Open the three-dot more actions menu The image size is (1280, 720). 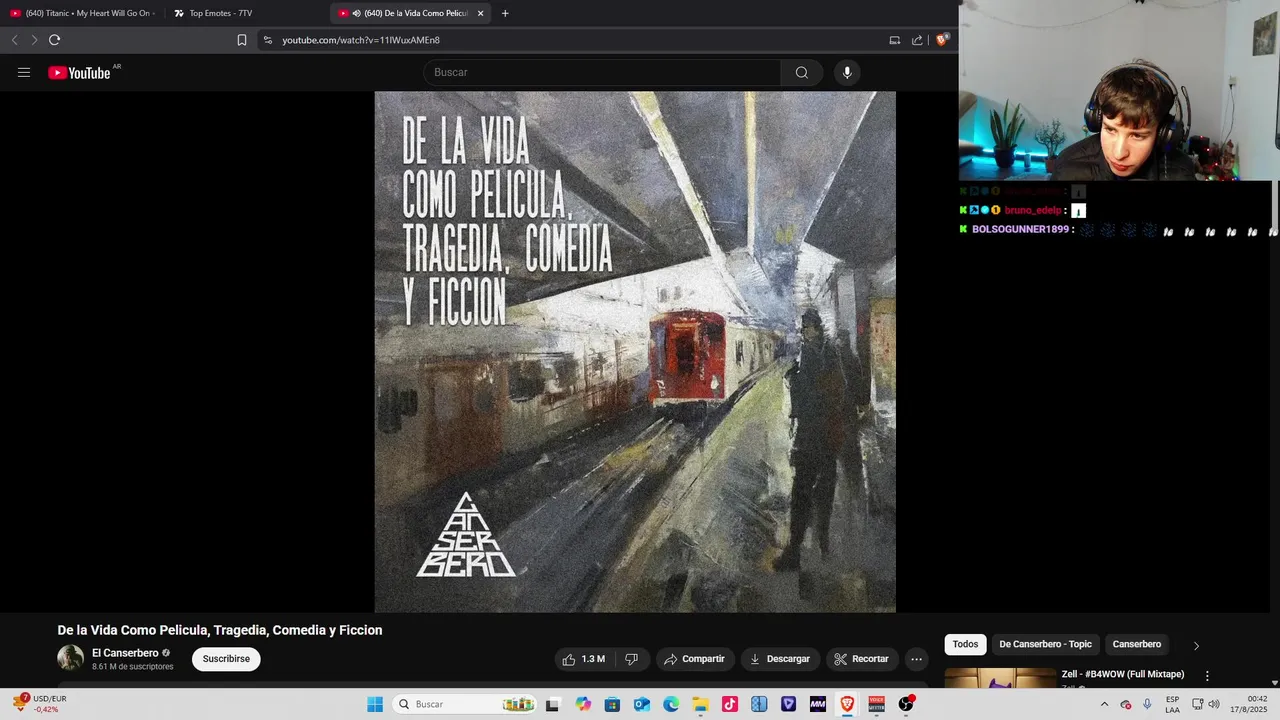[916, 659]
